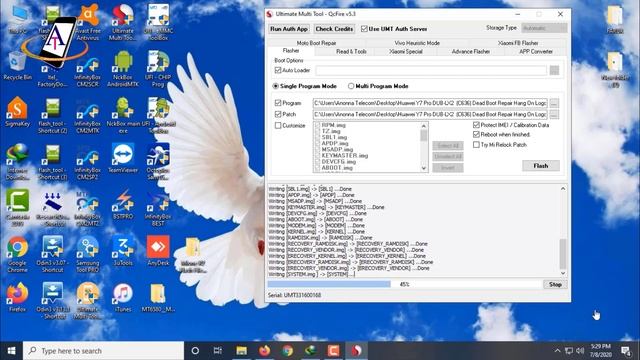
Task: Select Multi Program Mode radio button
Action: point(351,86)
